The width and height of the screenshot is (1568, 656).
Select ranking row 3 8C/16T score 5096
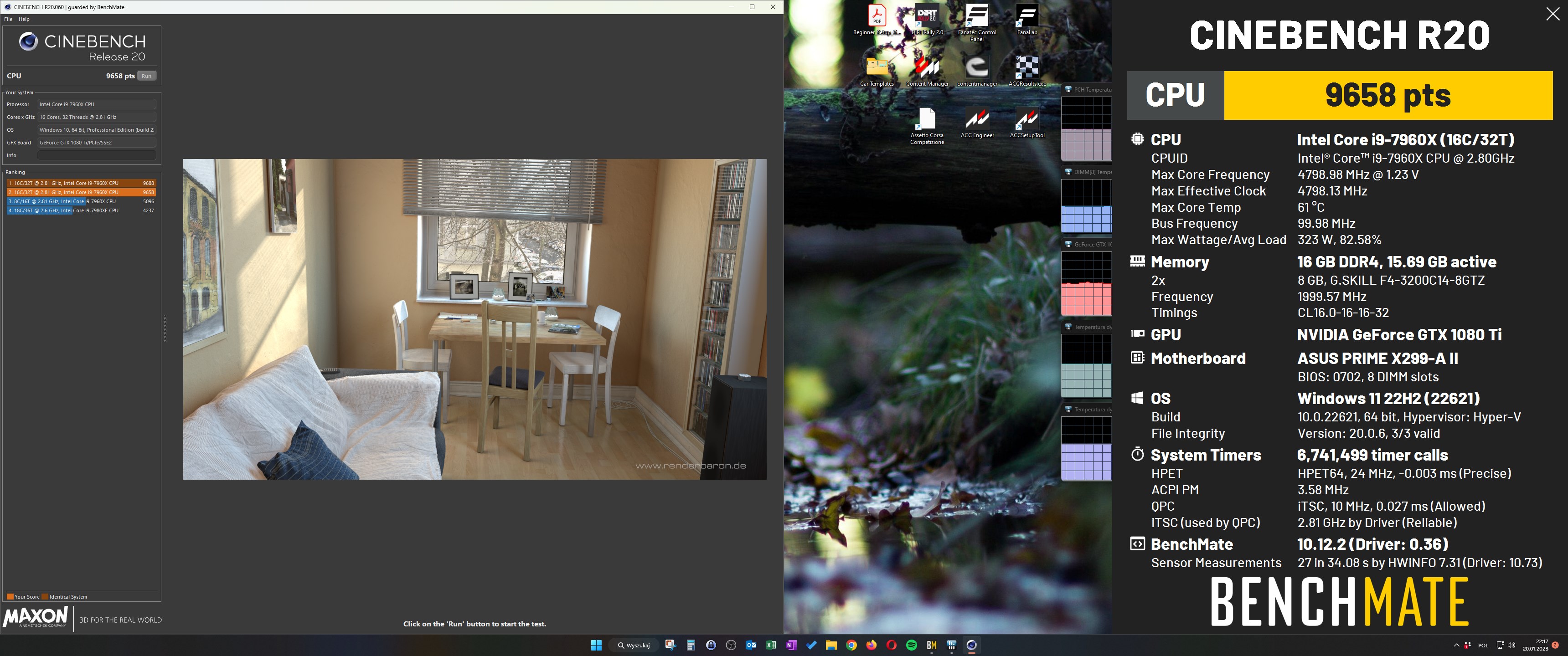[x=81, y=201]
